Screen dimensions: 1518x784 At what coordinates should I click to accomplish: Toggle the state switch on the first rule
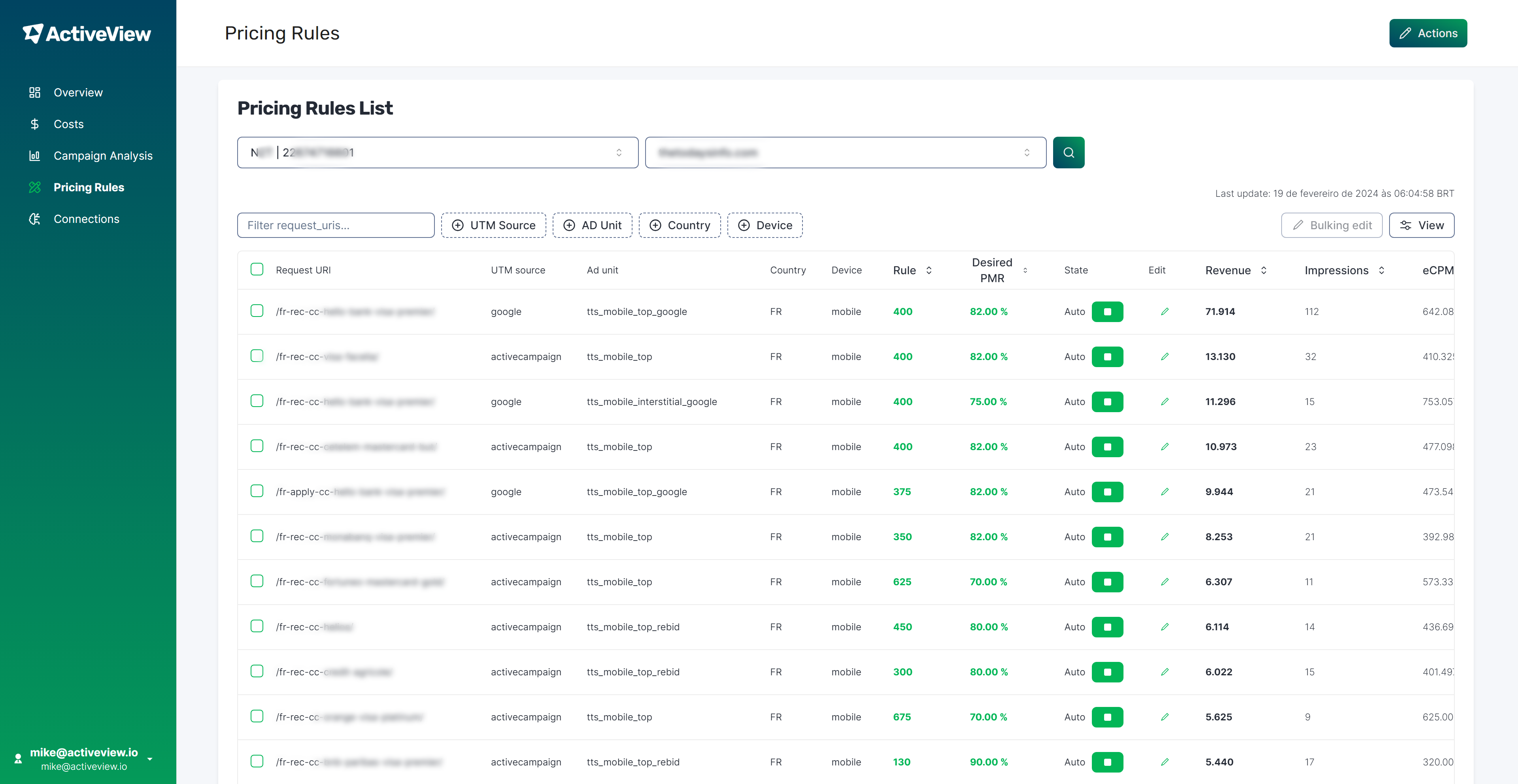tap(1108, 312)
